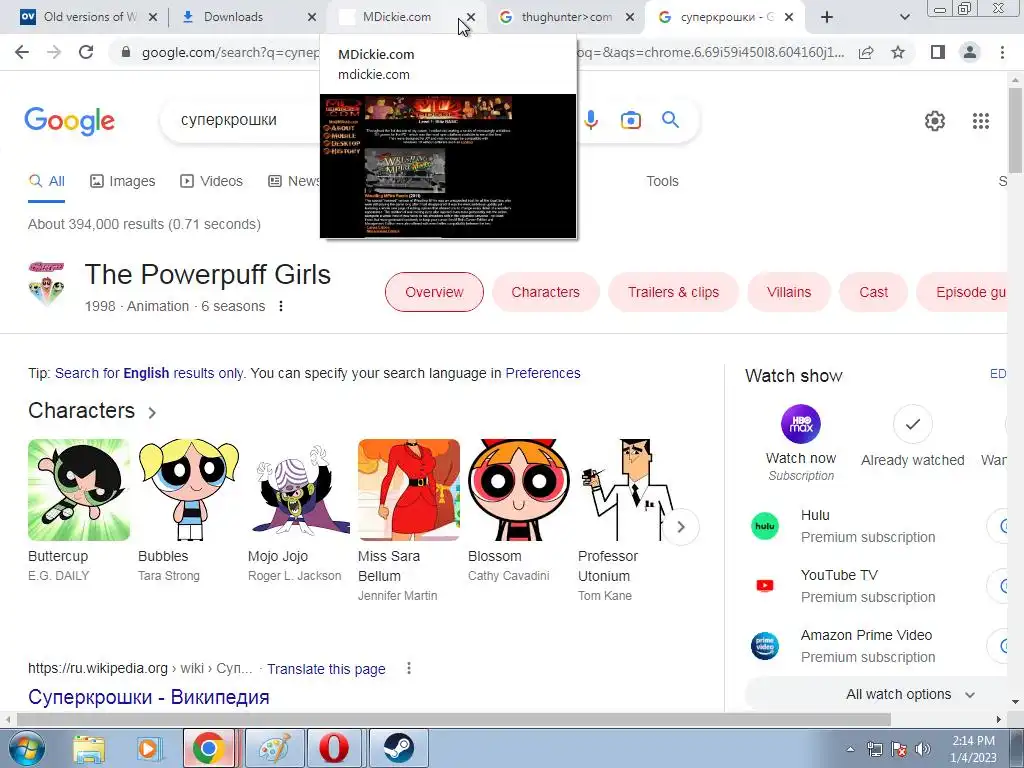
Task: Open Steam from the taskbar
Action: (398, 748)
